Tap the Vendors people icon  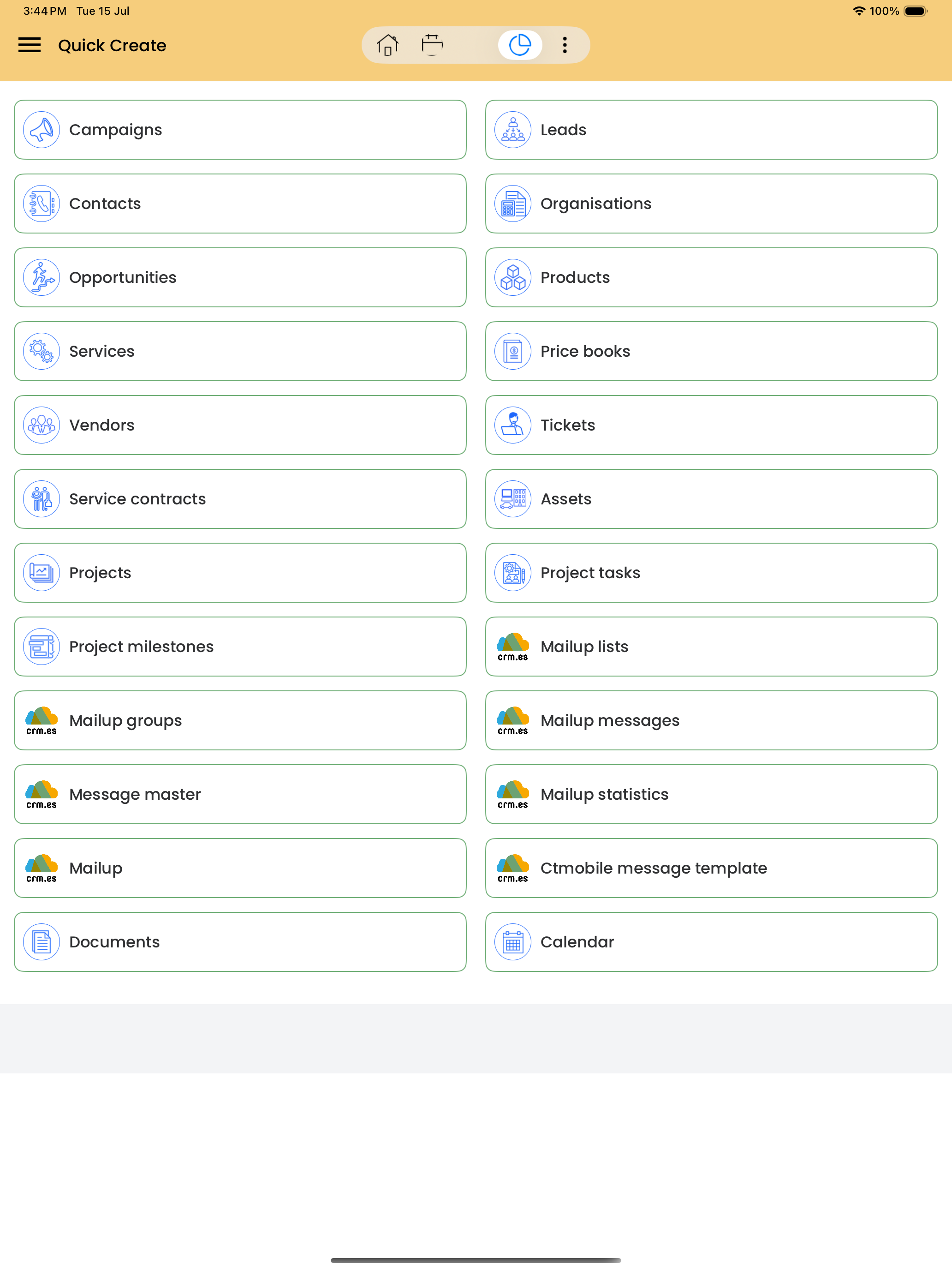(42, 425)
